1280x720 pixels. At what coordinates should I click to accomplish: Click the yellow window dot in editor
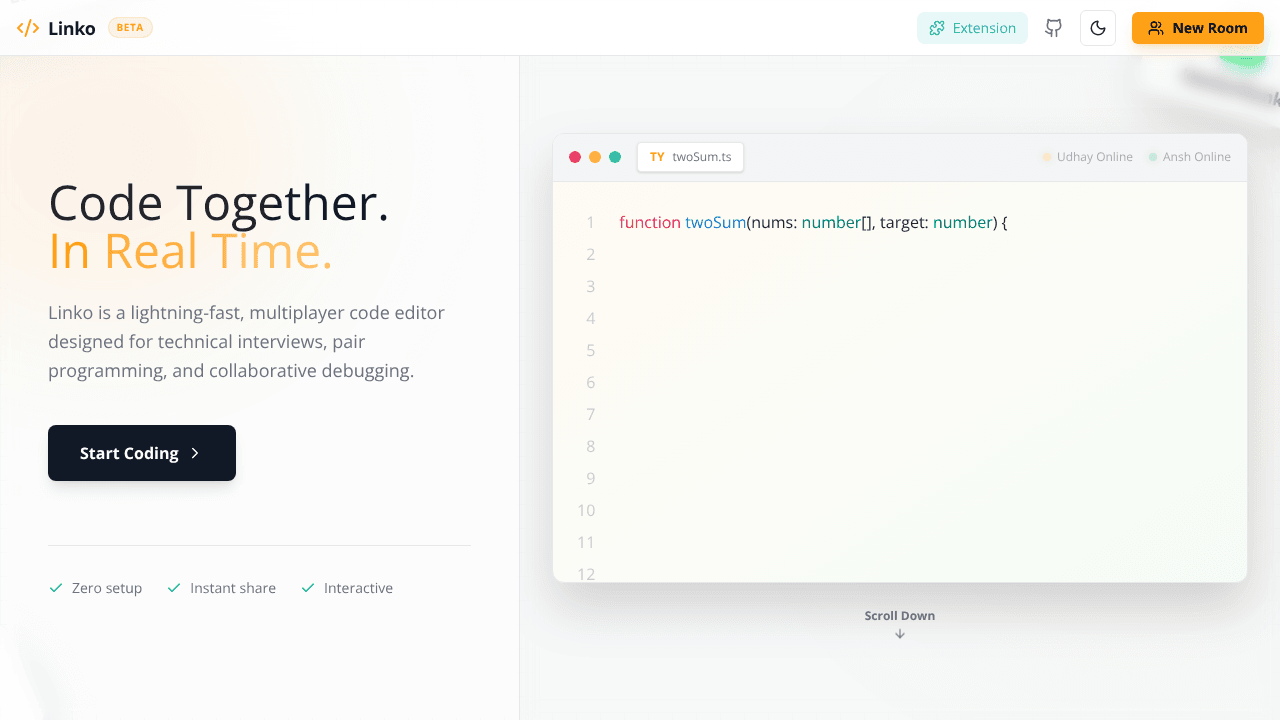coord(595,157)
